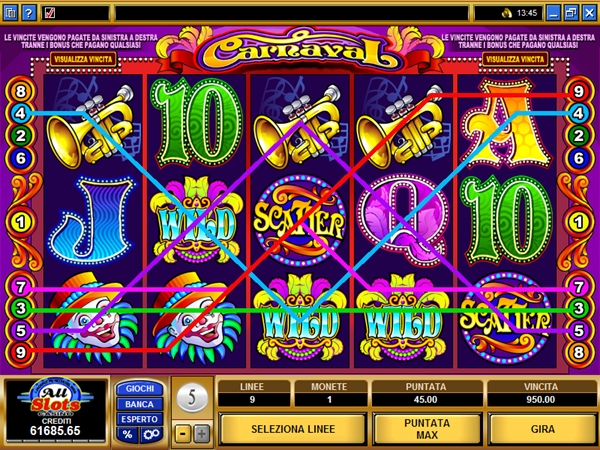Click the percent statistics button
Image resolution: width=600 pixels, height=450 pixels.
pos(128,434)
